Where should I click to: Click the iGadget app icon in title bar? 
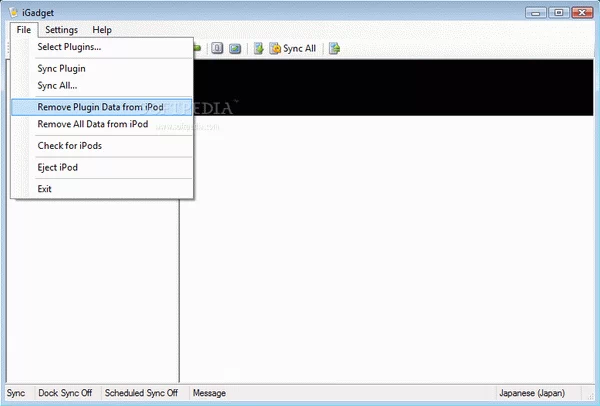coord(14,13)
